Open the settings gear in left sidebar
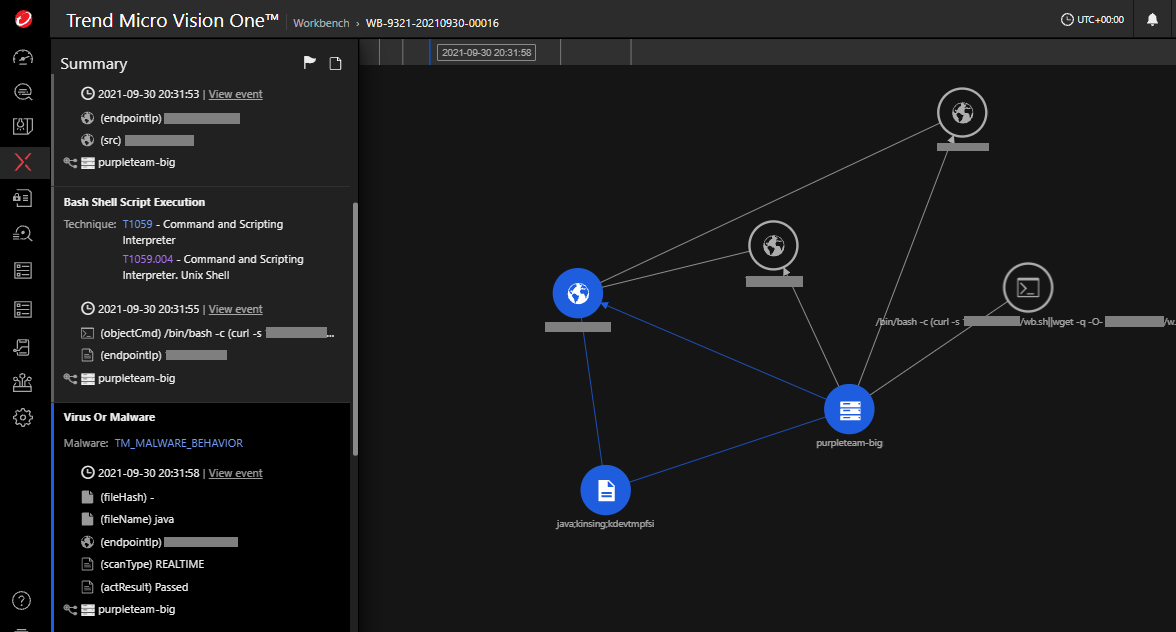This screenshot has height=632, width=1176. 23,417
